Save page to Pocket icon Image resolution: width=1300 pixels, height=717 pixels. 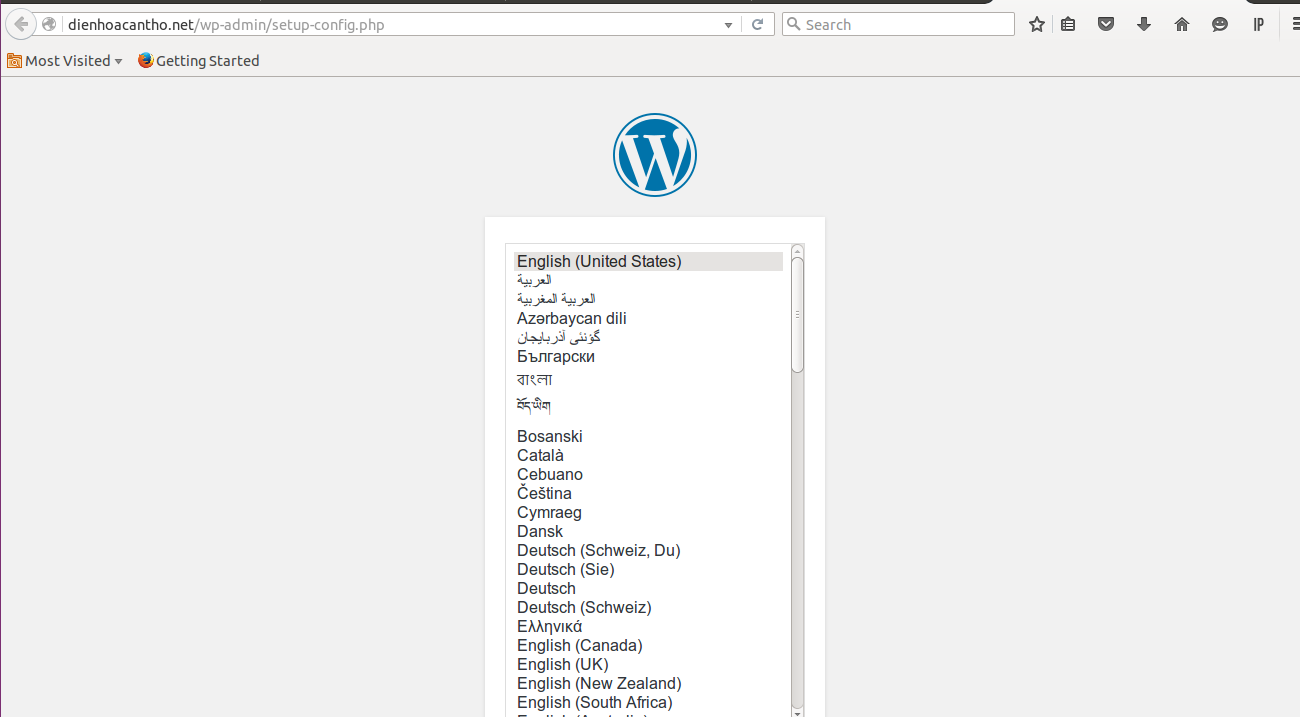1106,25
